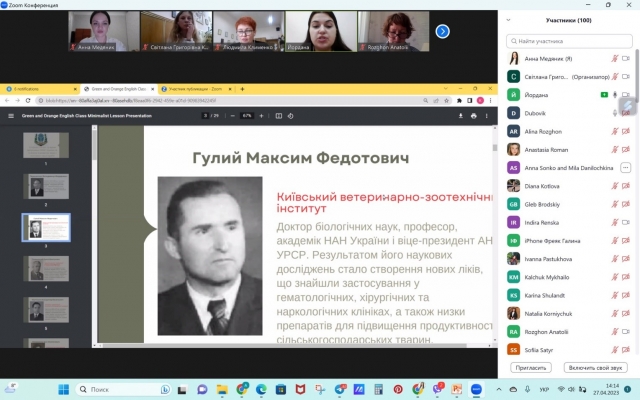Switch input language with the УКР indicator
Viewport: 640px width, 400px height.
[544, 389]
